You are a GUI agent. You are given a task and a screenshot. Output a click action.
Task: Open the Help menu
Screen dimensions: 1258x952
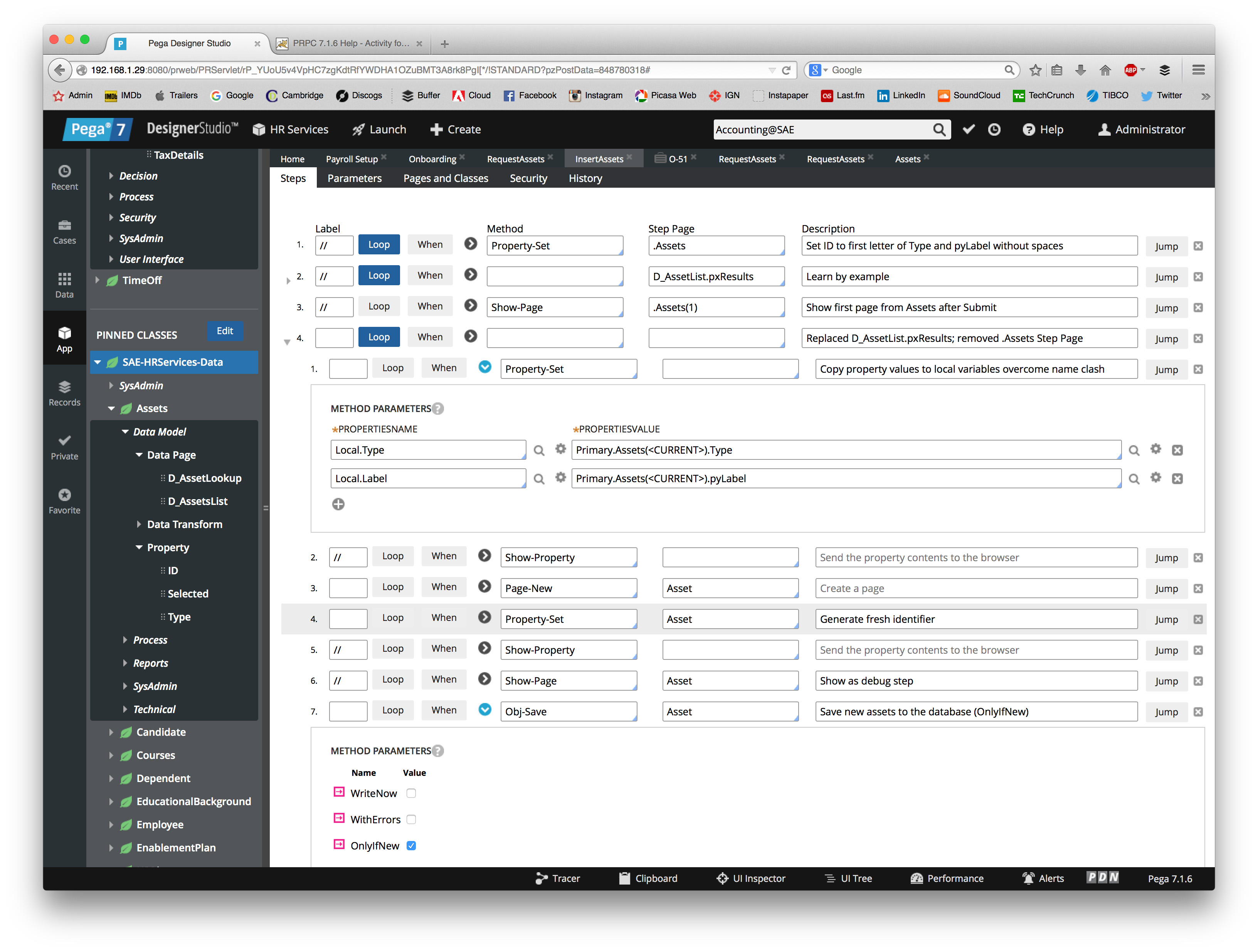point(1043,130)
